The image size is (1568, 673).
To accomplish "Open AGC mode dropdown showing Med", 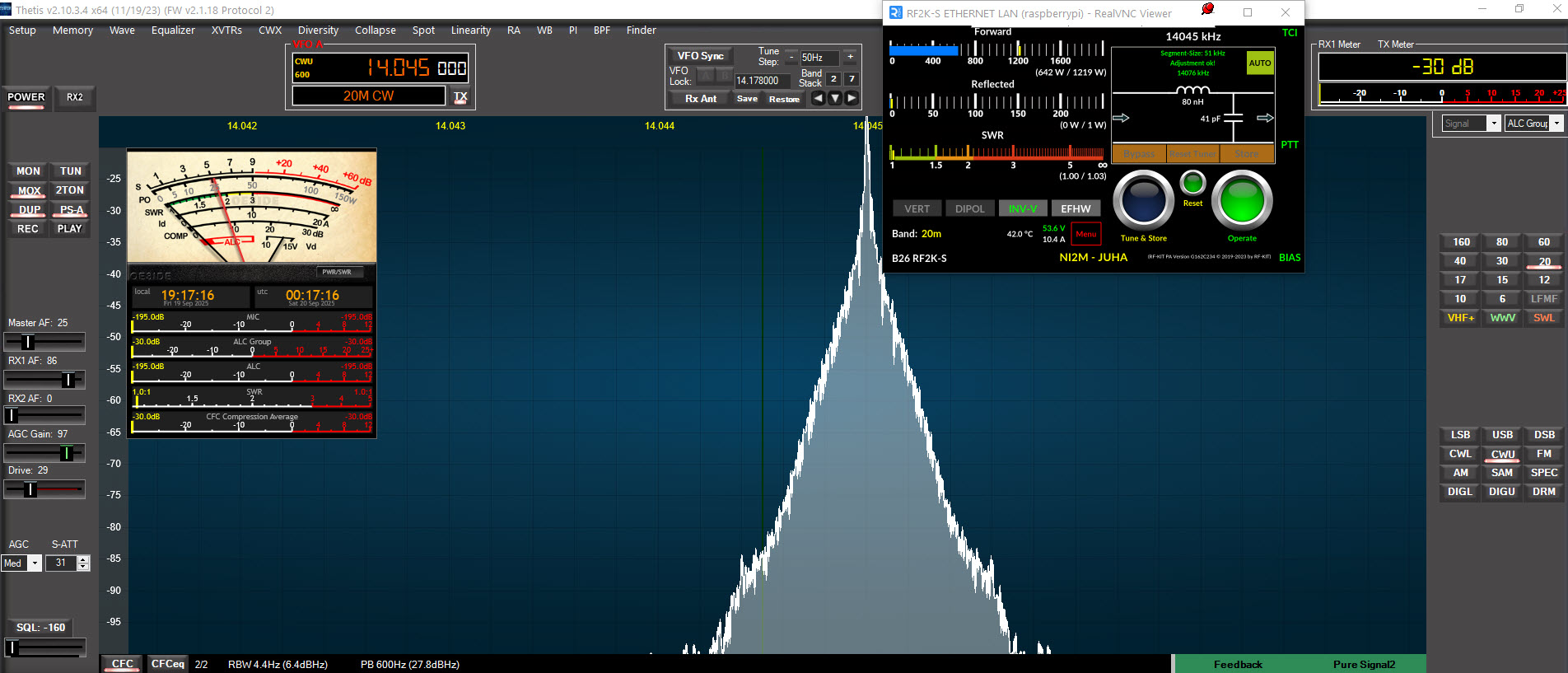I will point(21,563).
